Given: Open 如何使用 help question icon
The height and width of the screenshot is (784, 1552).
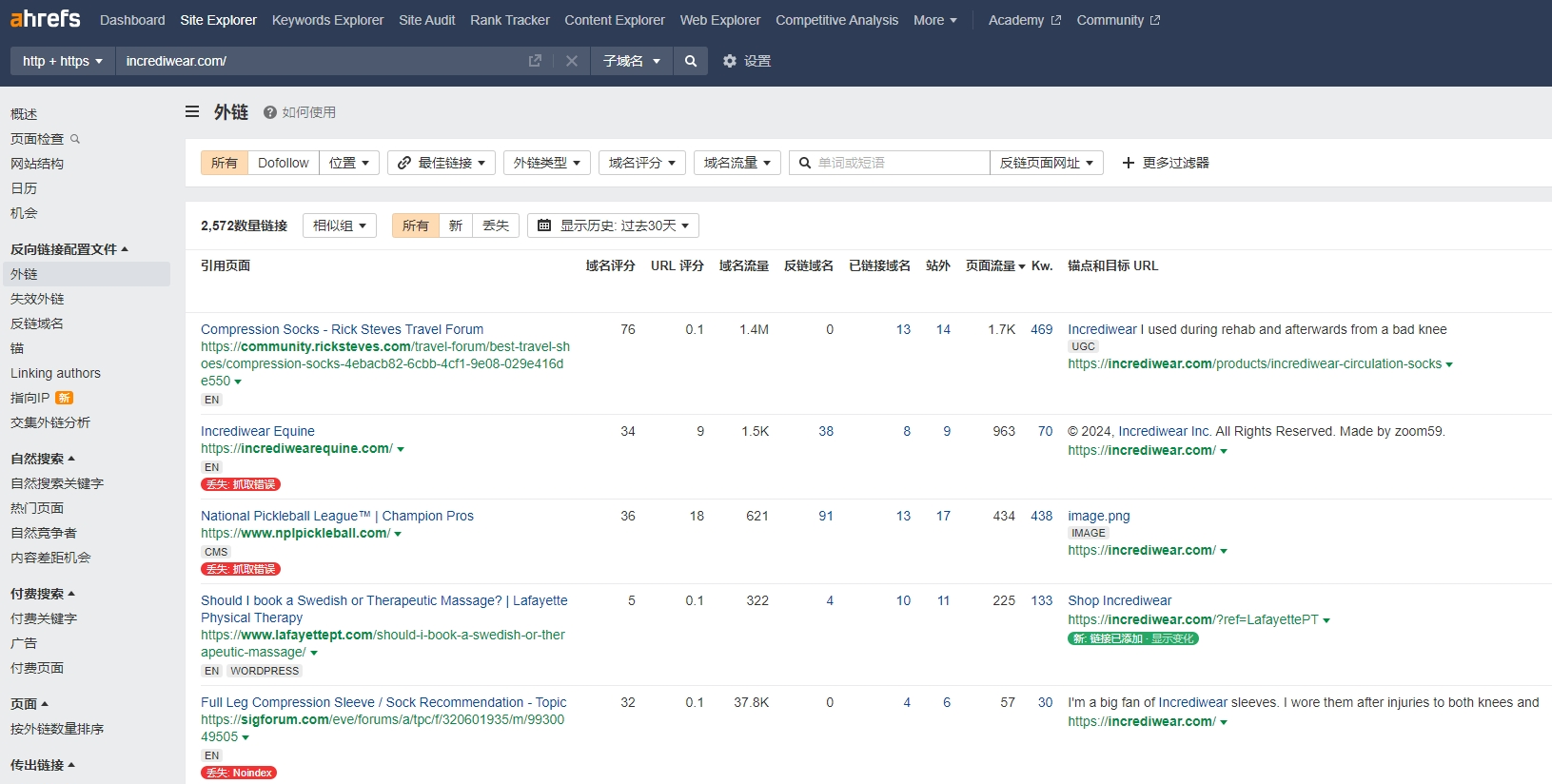Looking at the screenshot, I should coord(270,112).
